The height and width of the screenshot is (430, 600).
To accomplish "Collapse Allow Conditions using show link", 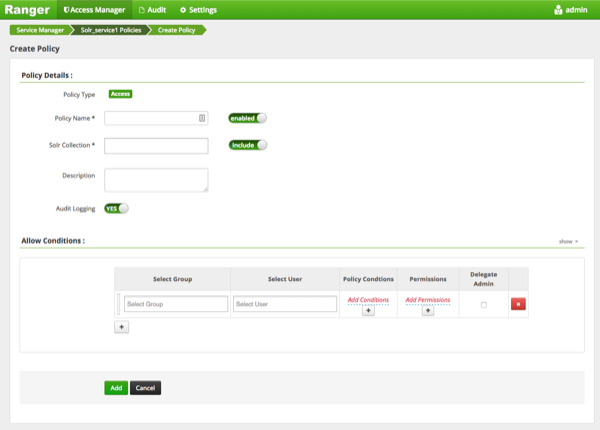I will tap(568, 242).
